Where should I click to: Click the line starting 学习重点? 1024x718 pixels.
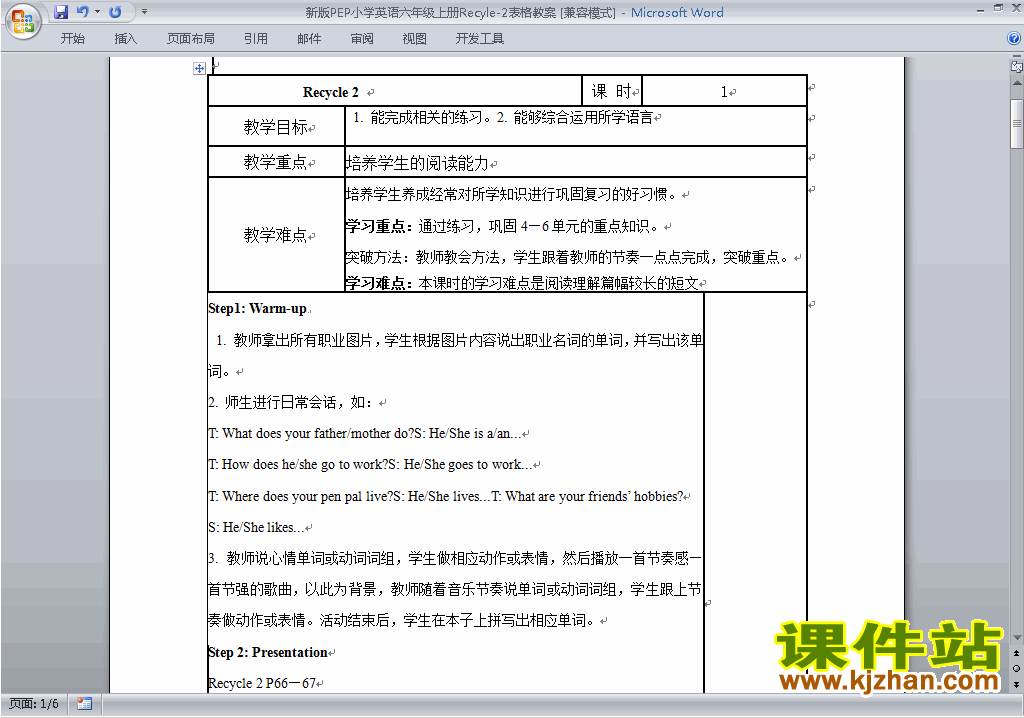[504, 226]
